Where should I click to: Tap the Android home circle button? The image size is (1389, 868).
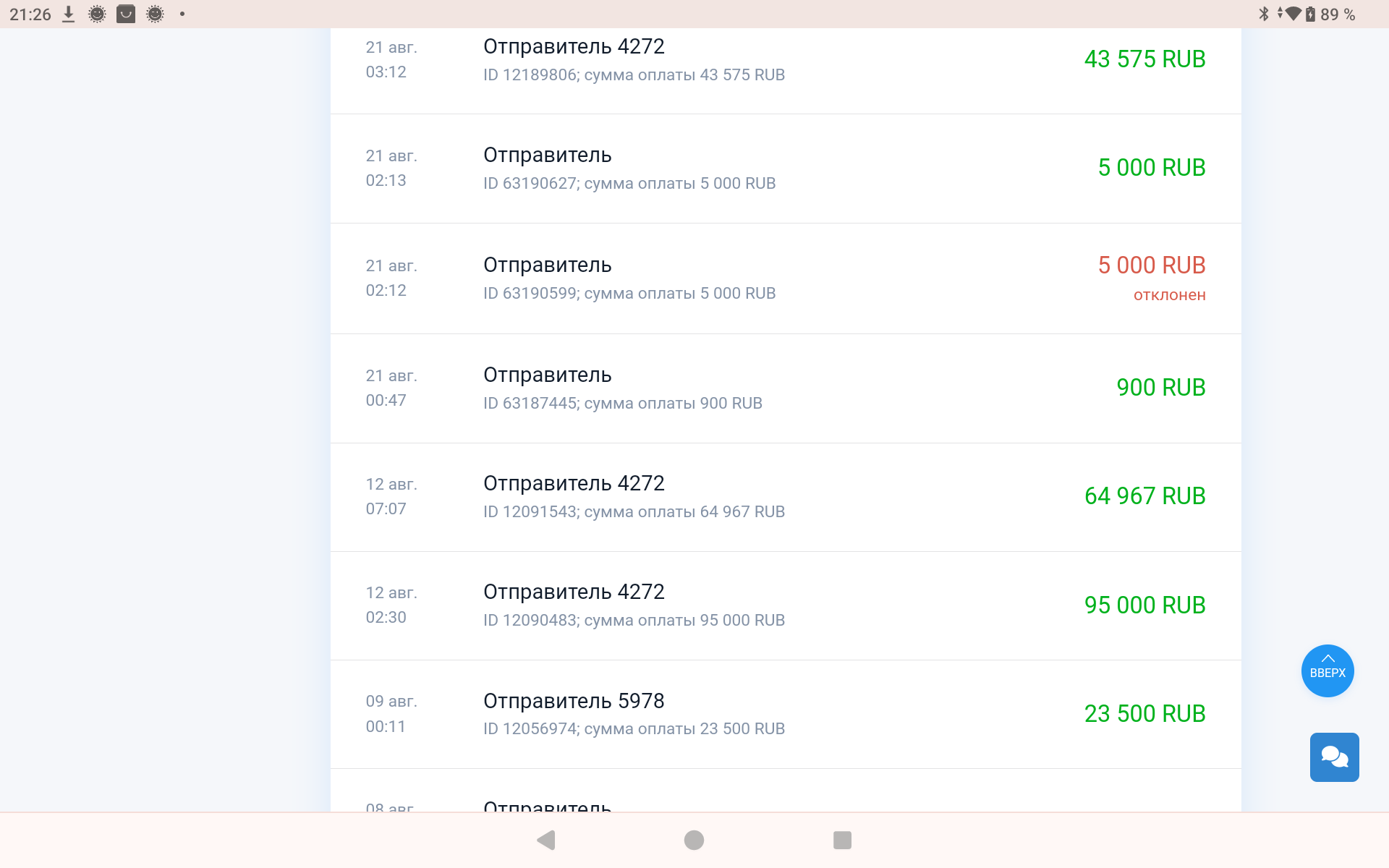694,840
